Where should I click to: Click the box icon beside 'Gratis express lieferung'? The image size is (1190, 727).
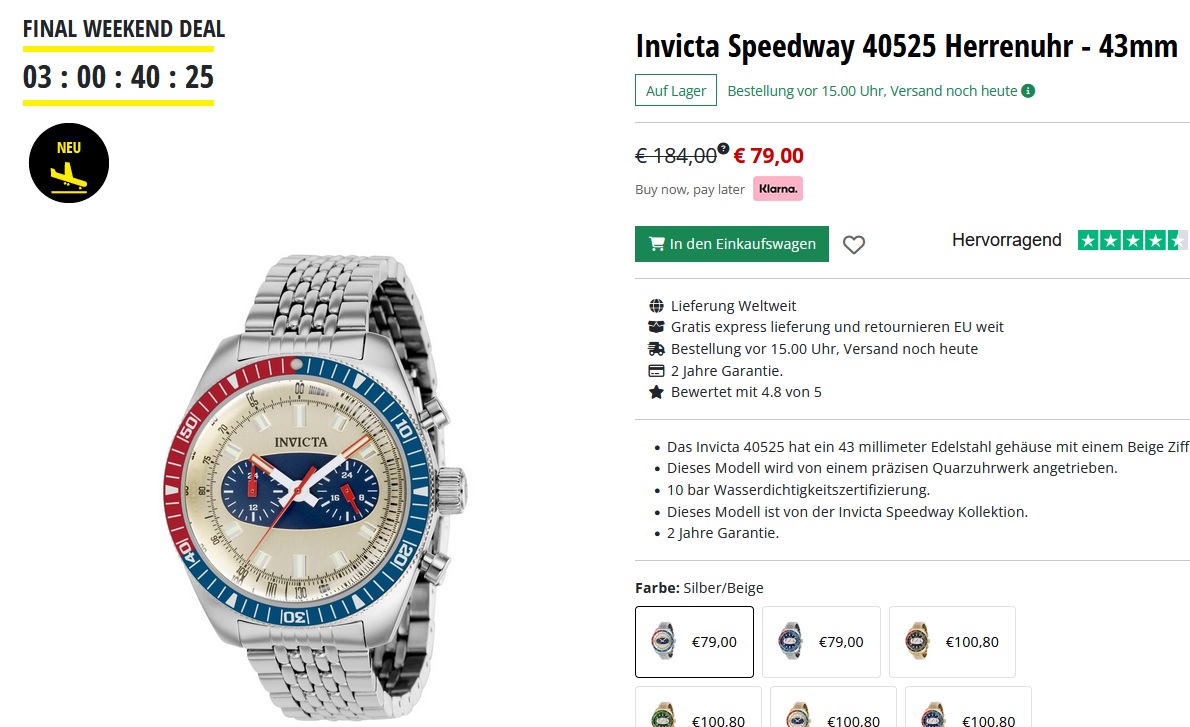tap(656, 327)
